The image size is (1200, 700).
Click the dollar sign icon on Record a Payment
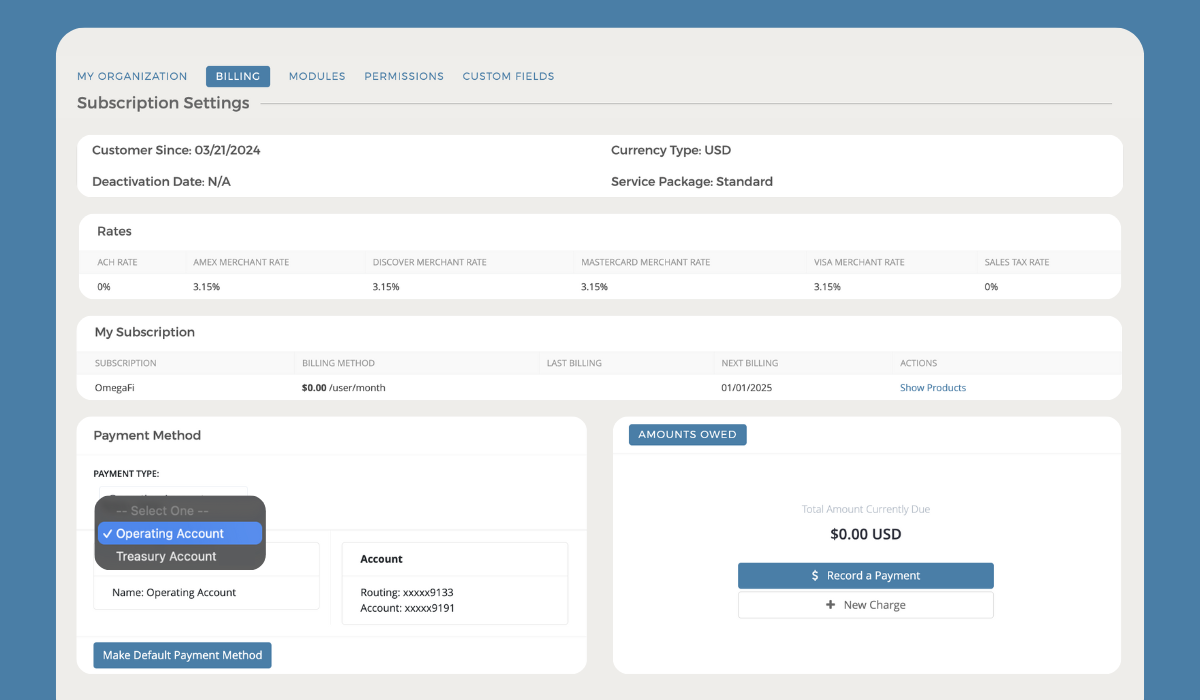[815, 576]
